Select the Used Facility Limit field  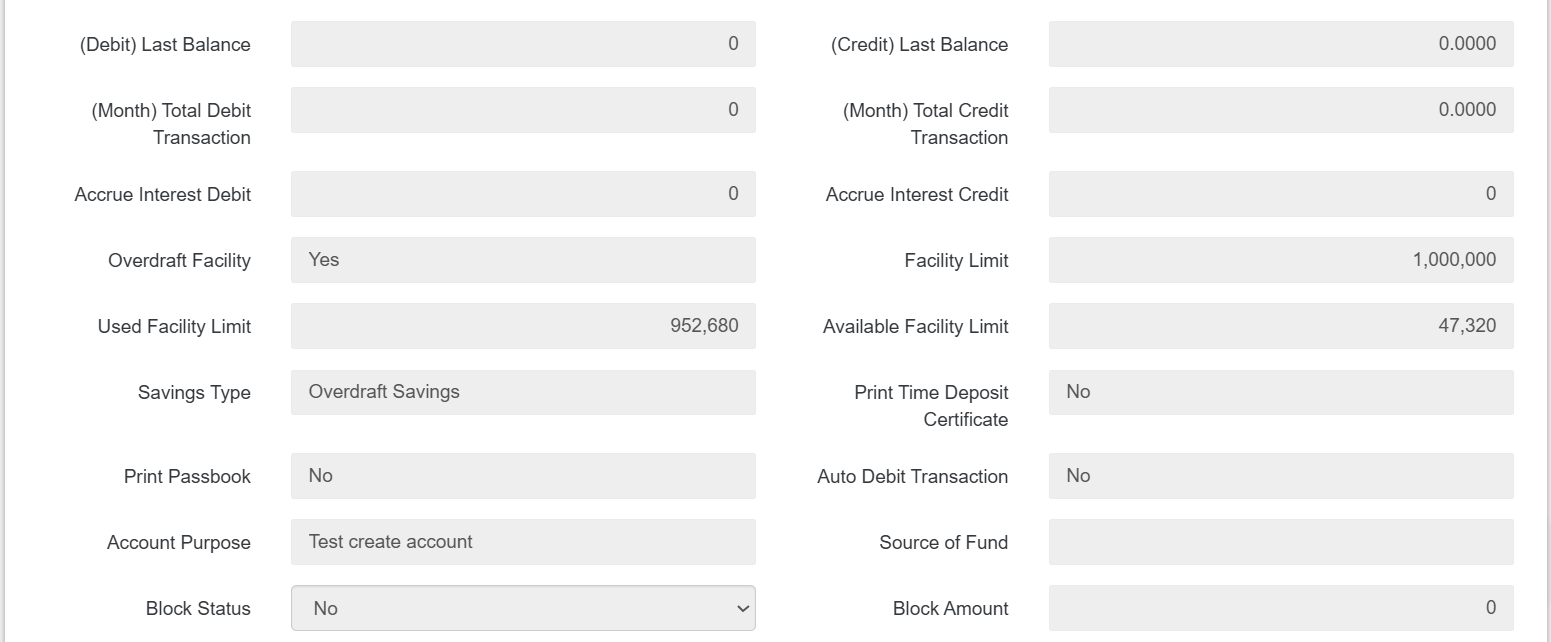[x=523, y=326]
